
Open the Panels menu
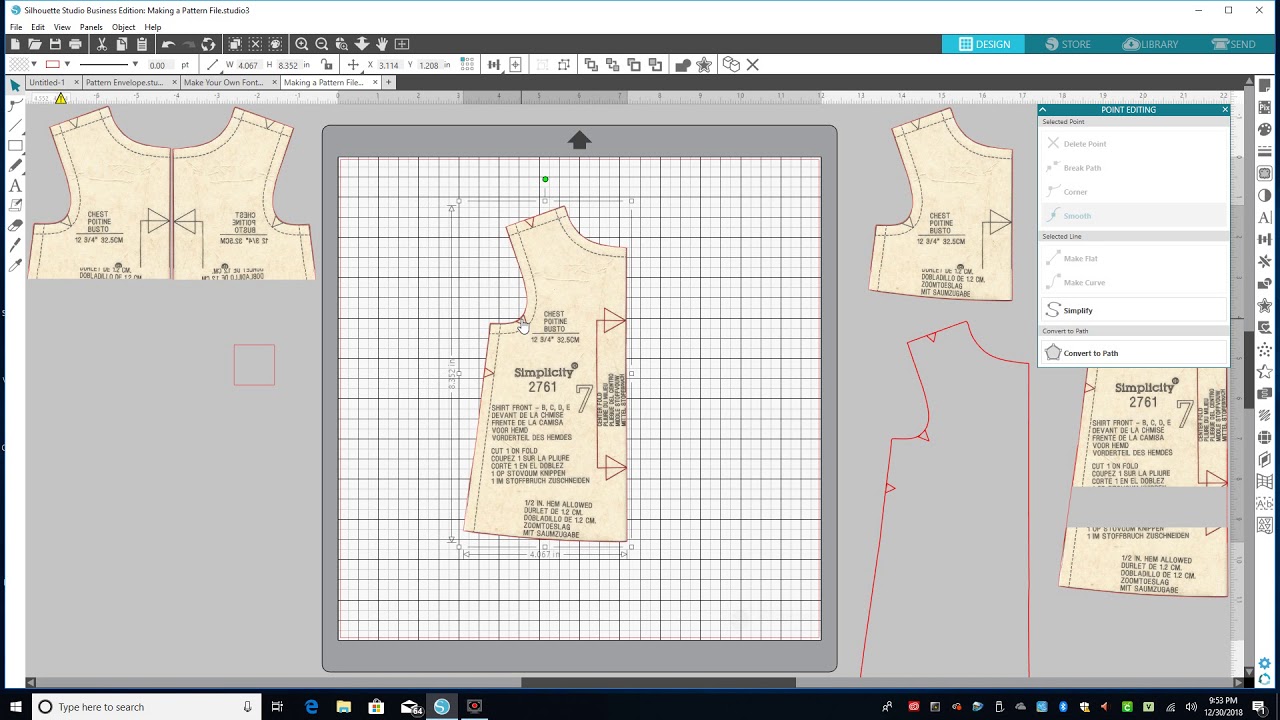91,27
